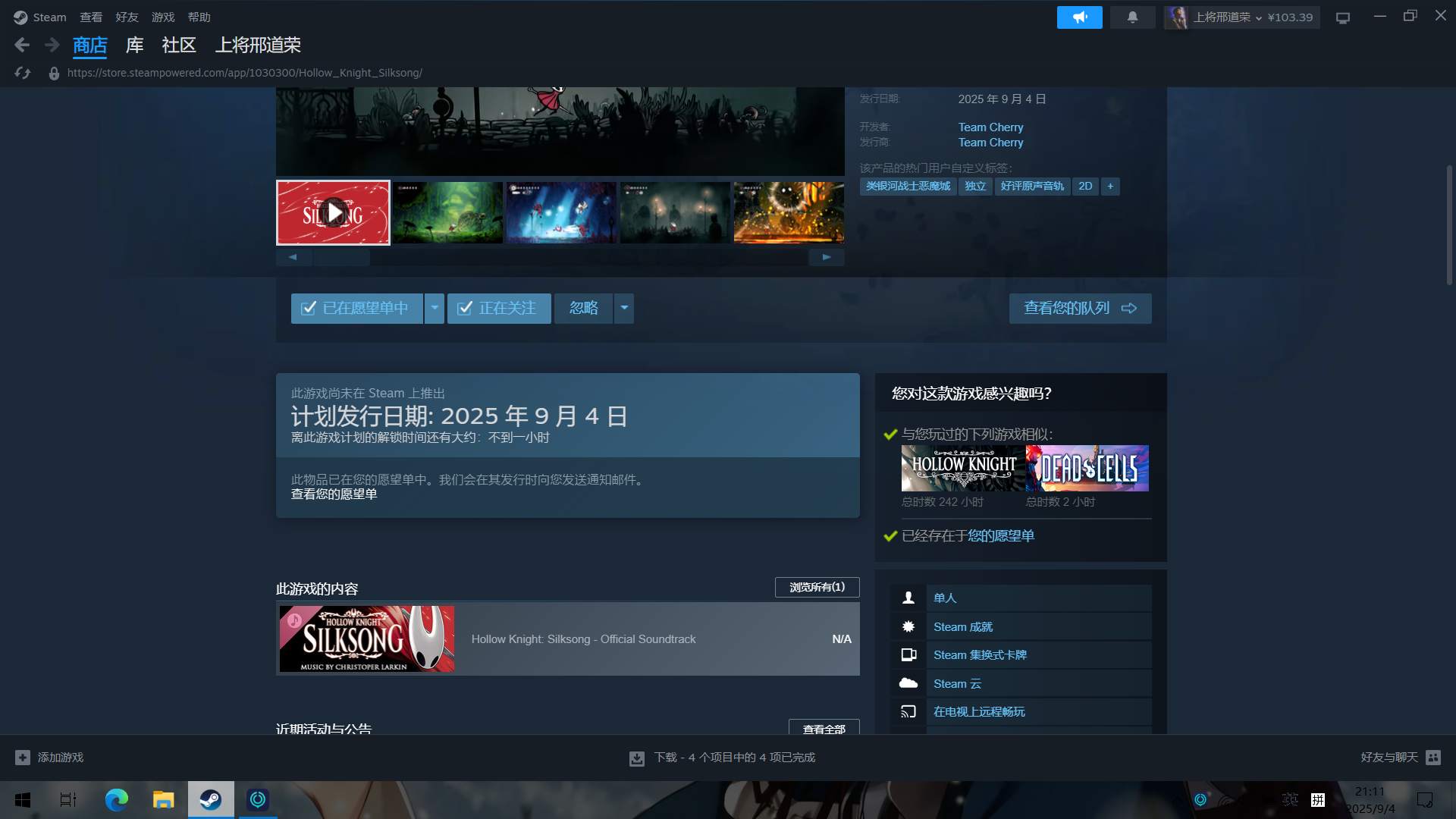Open notifications bell icon
The height and width of the screenshot is (819, 1456).
coord(1132,17)
